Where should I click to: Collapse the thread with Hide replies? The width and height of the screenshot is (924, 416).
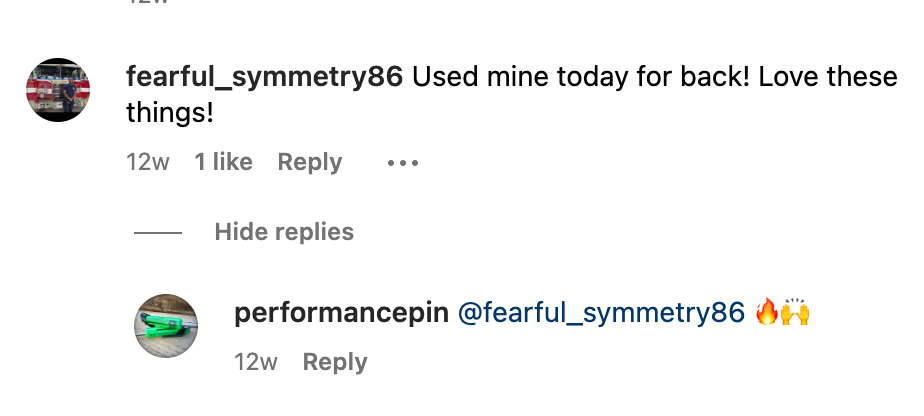pyautogui.click(x=284, y=232)
